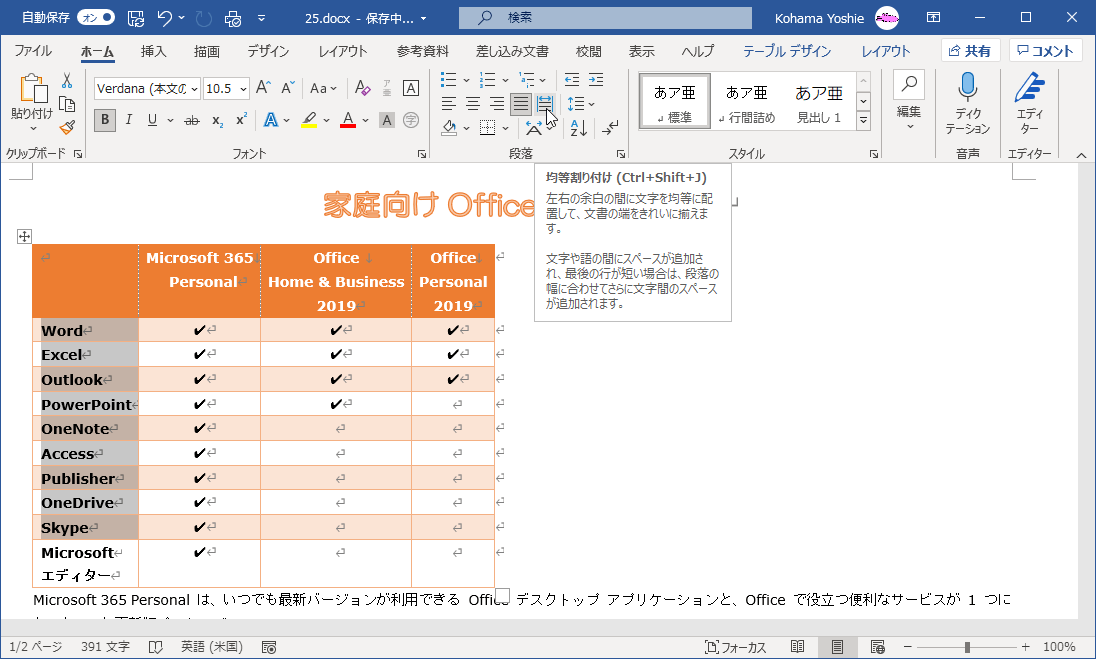This screenshot has width=1096, height=659.
Task: Click the コメント button
Action: click(x=1045, y=51)
